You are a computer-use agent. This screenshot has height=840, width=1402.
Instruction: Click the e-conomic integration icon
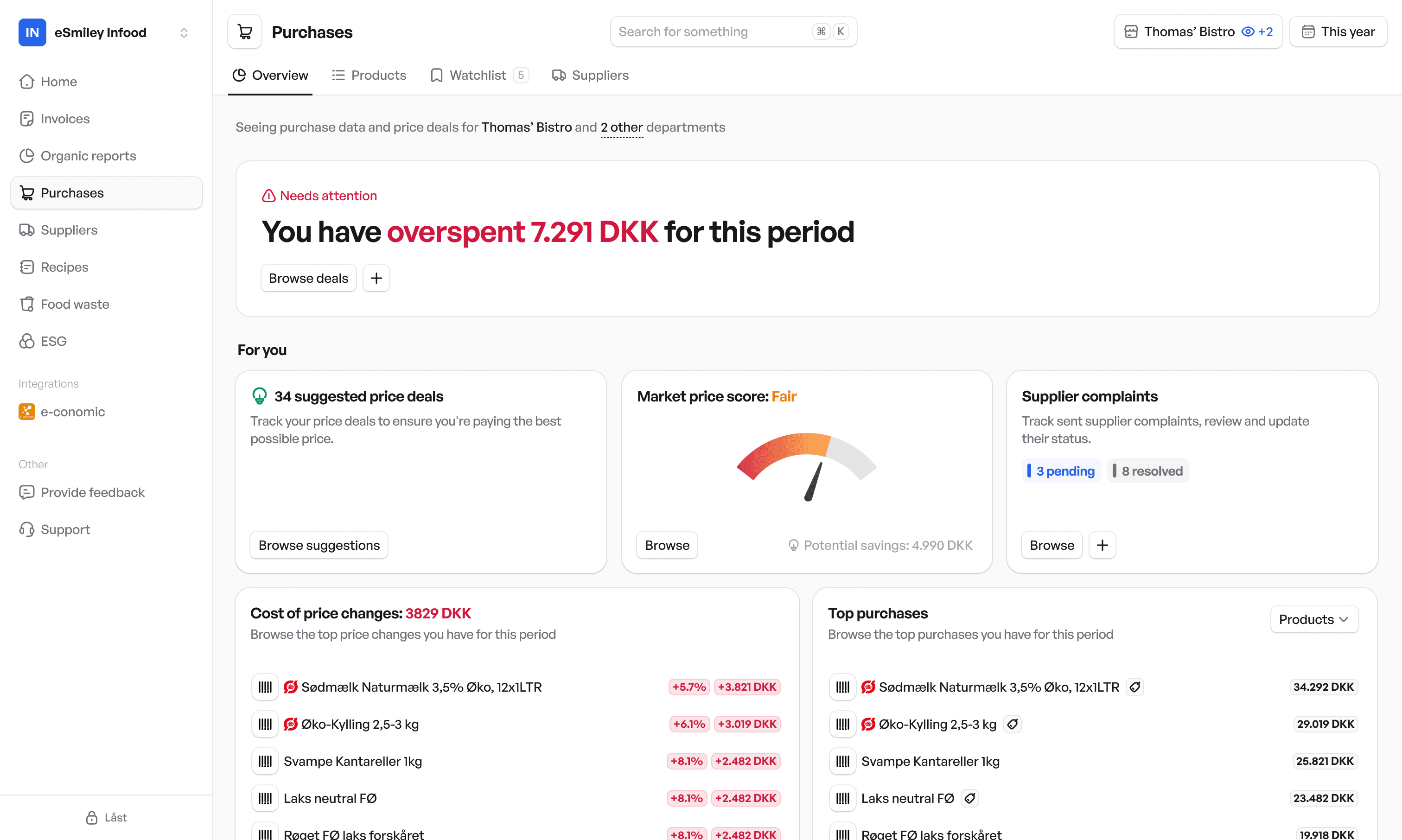(26, 412)
